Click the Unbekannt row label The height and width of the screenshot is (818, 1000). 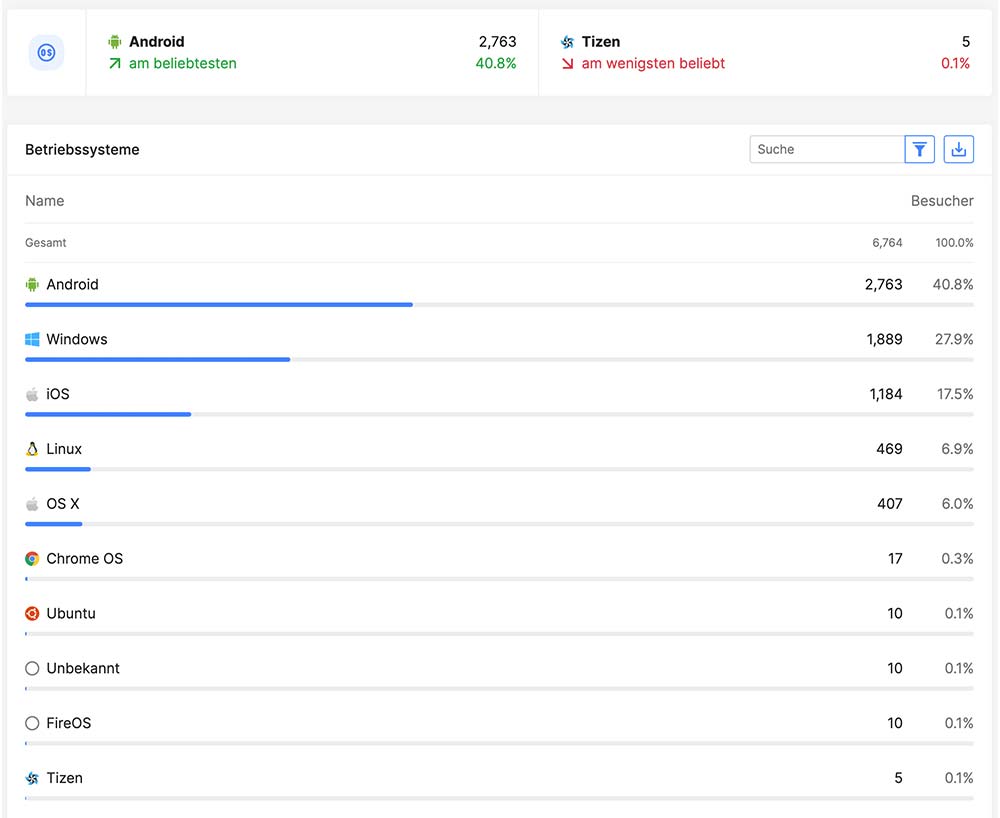coord(83,668)
